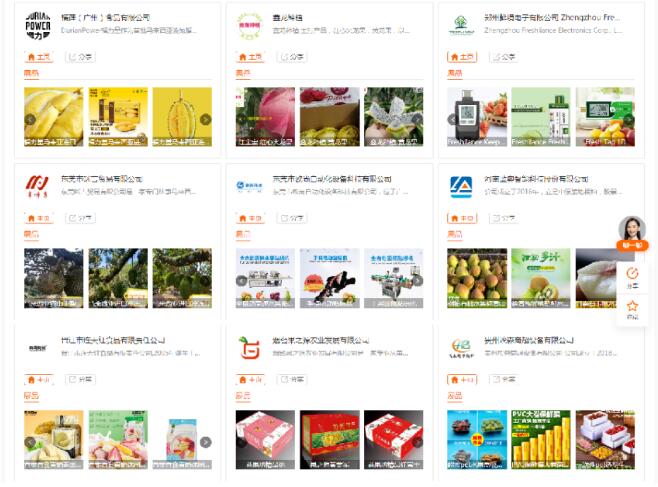This screenshot has height=487, width=658.
Task: Open the PVC cling film product thumbnail
Action: coord(540,440)
